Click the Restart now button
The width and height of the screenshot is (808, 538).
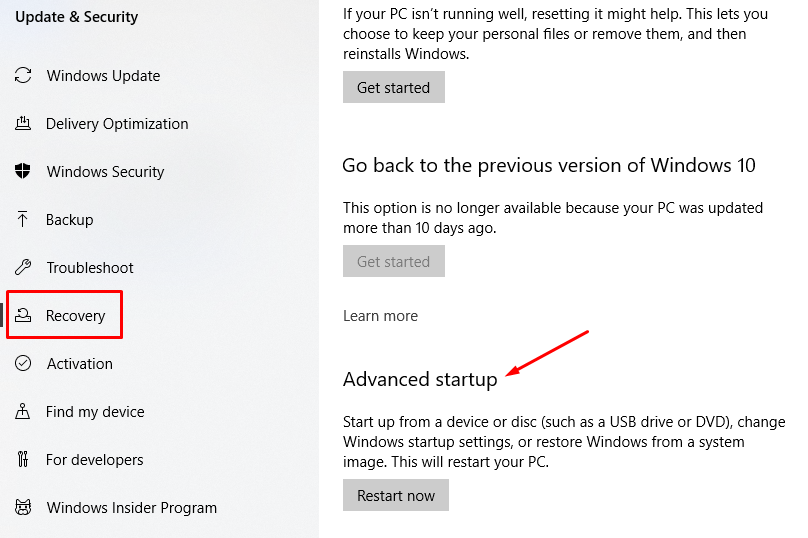pyautogui.click(x=396, y=495)
